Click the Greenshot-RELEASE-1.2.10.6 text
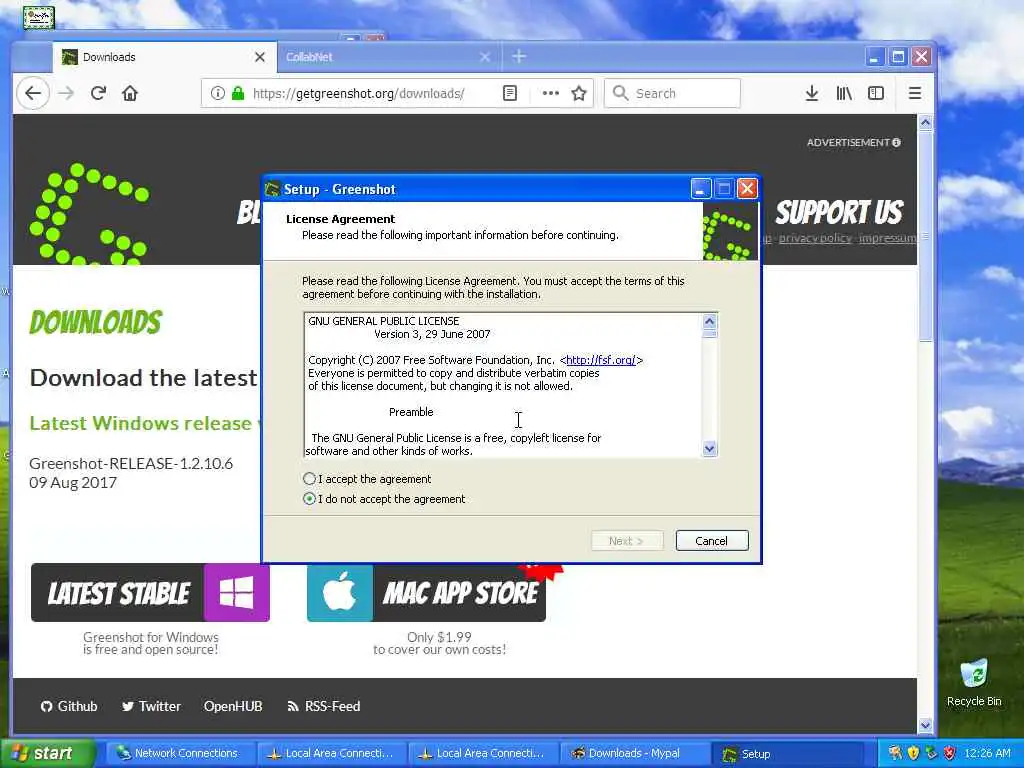Image resolution: width=1024 pixels, height=768 pixels. (131, 464)
